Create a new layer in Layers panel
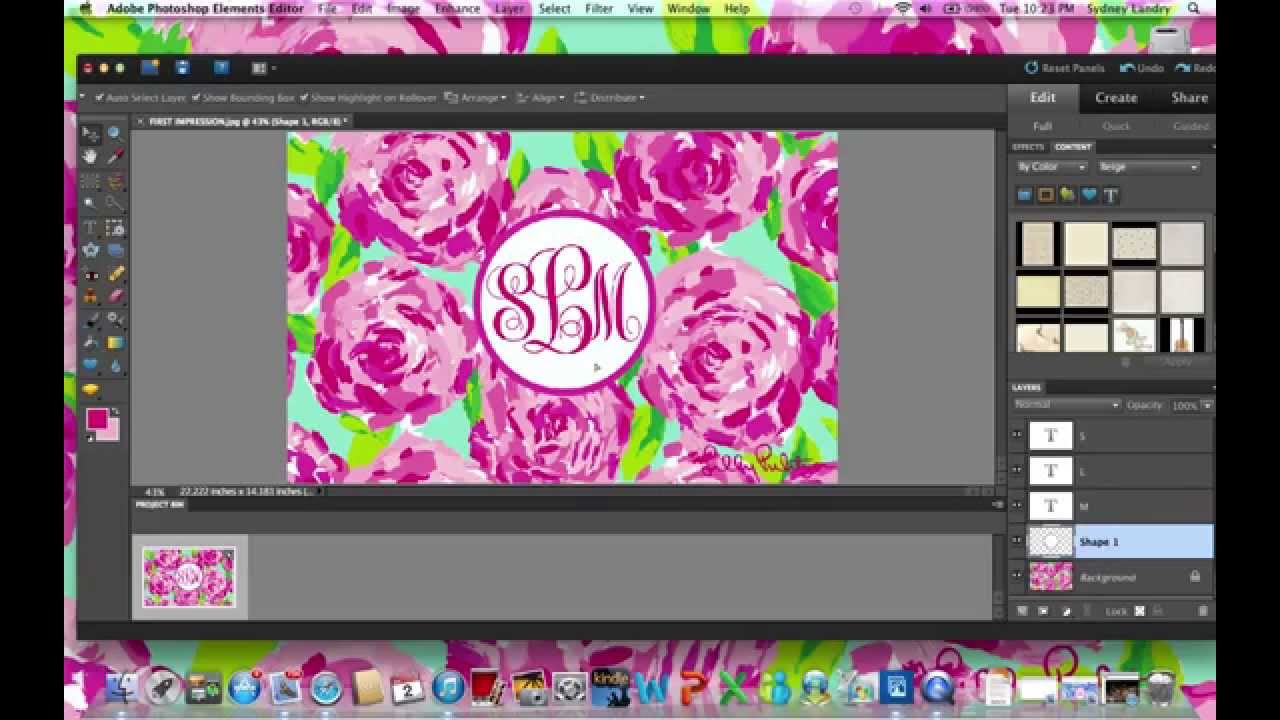 coord(1022,610)
